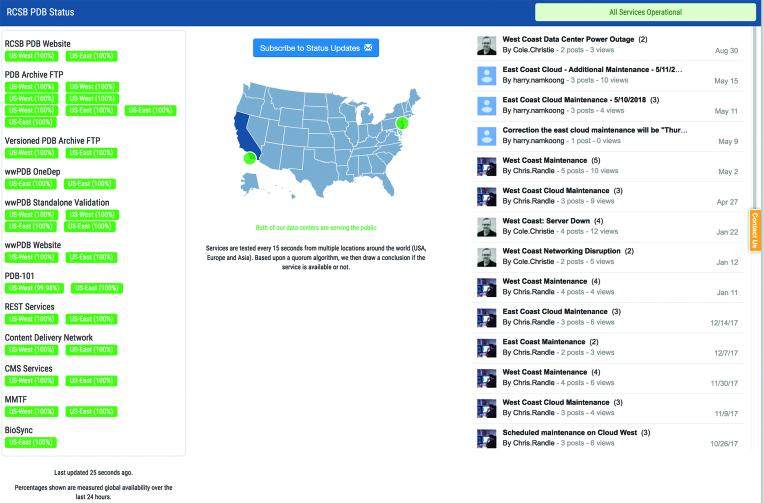Open the Contact Us side tab

coord(754,230)
